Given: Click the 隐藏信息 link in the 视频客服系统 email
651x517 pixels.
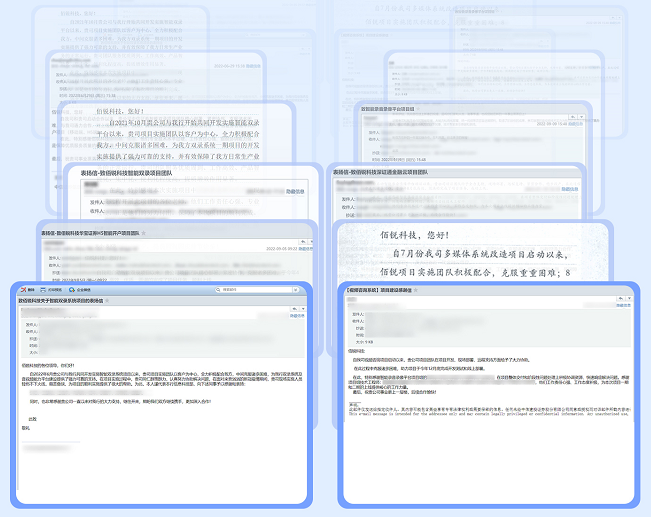Looking at the screenshot, I should pyautogui.click(x=623, y=305).
